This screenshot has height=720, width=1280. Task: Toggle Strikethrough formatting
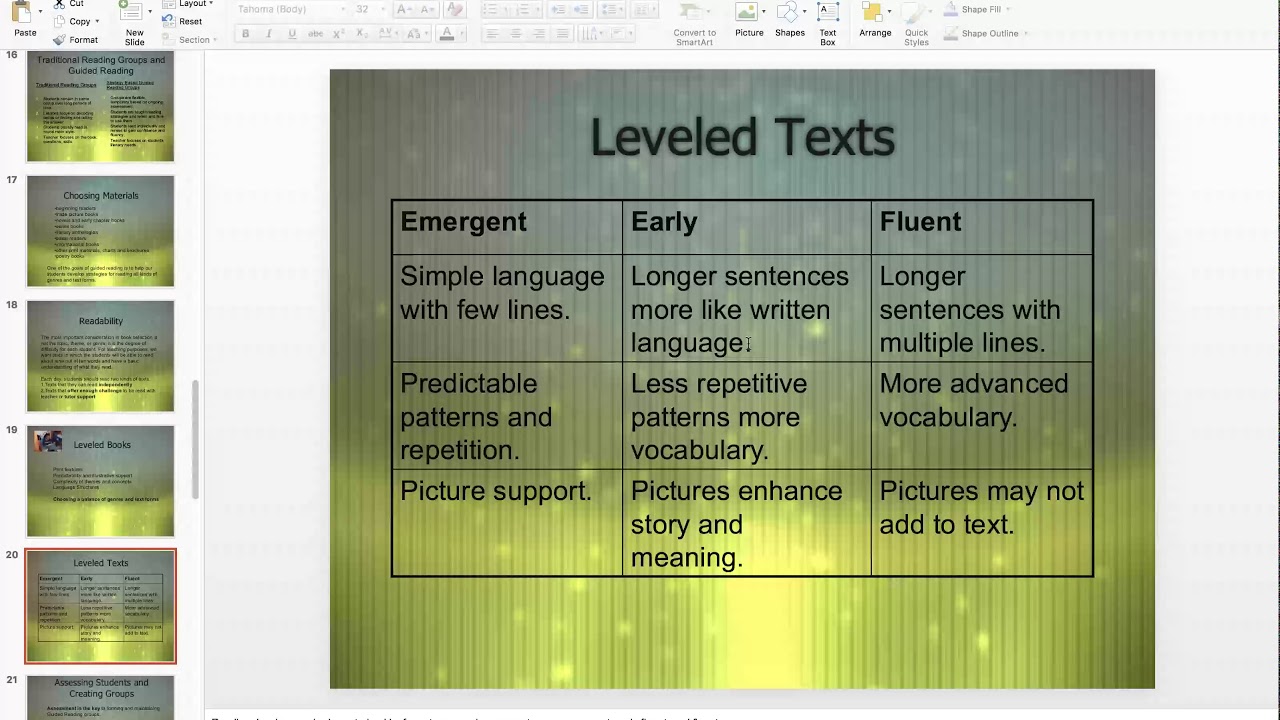(x=315, y=34)
